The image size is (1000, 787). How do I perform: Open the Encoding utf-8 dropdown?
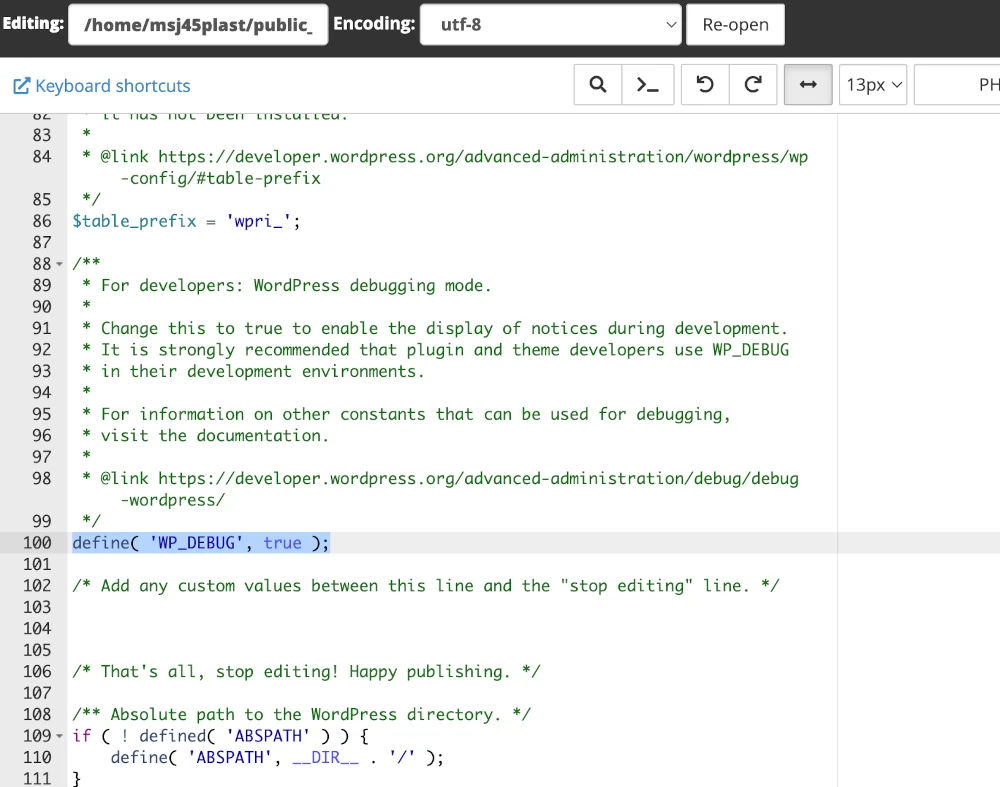pyautogui.click(x=551, y=24)
